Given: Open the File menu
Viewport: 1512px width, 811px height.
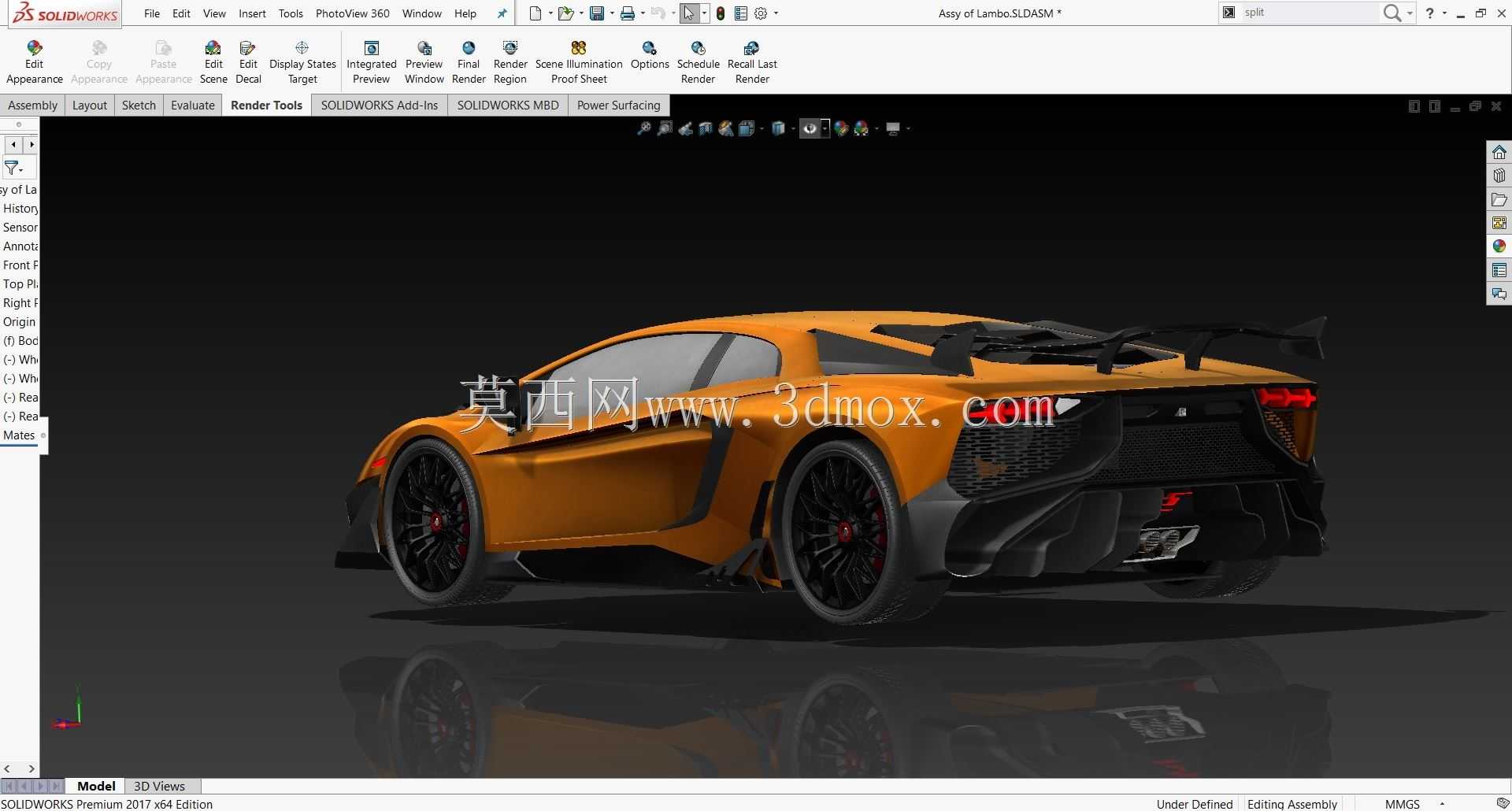Looking at the screenshot, I should [x=152, y=13].
